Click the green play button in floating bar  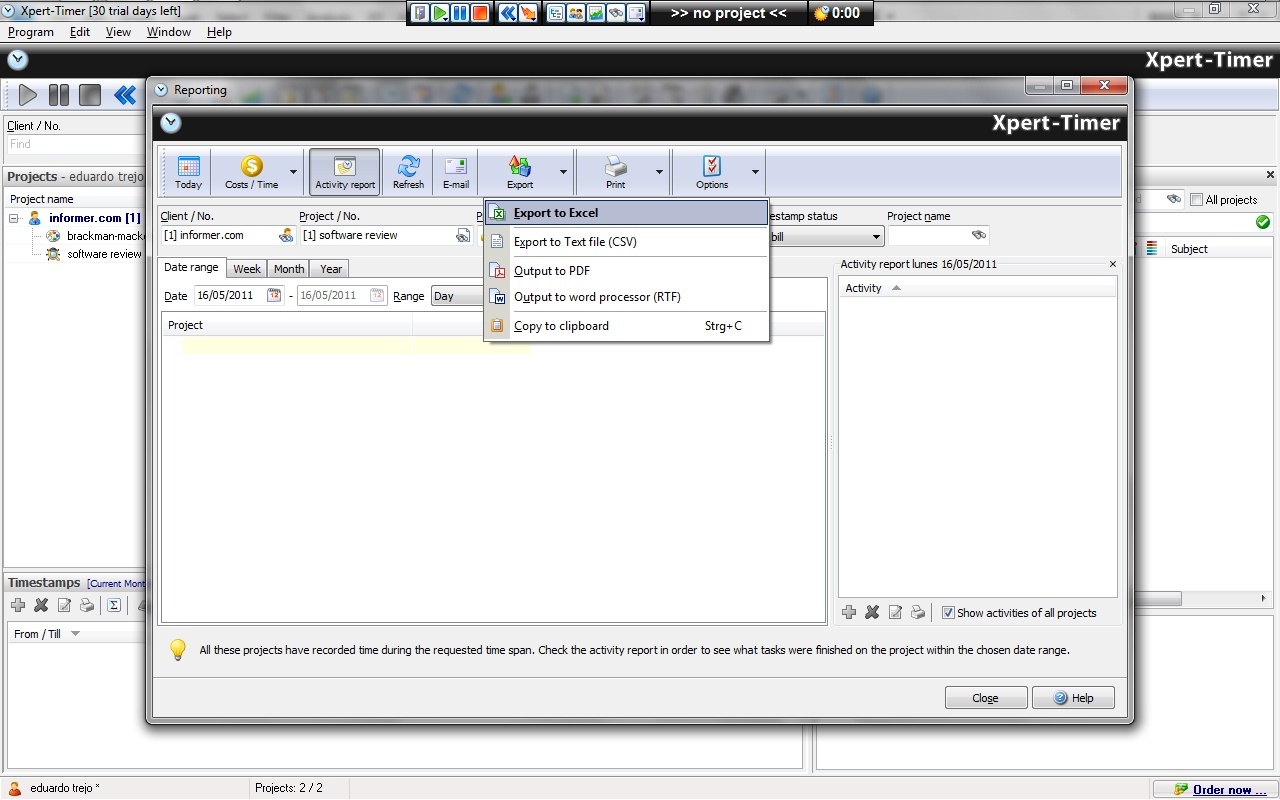tap(440, 13)
